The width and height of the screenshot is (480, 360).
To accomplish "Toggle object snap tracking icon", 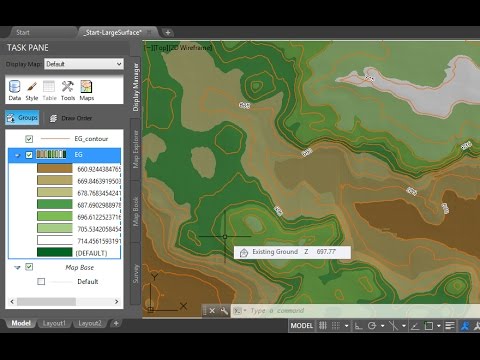I will click(415, 326).
